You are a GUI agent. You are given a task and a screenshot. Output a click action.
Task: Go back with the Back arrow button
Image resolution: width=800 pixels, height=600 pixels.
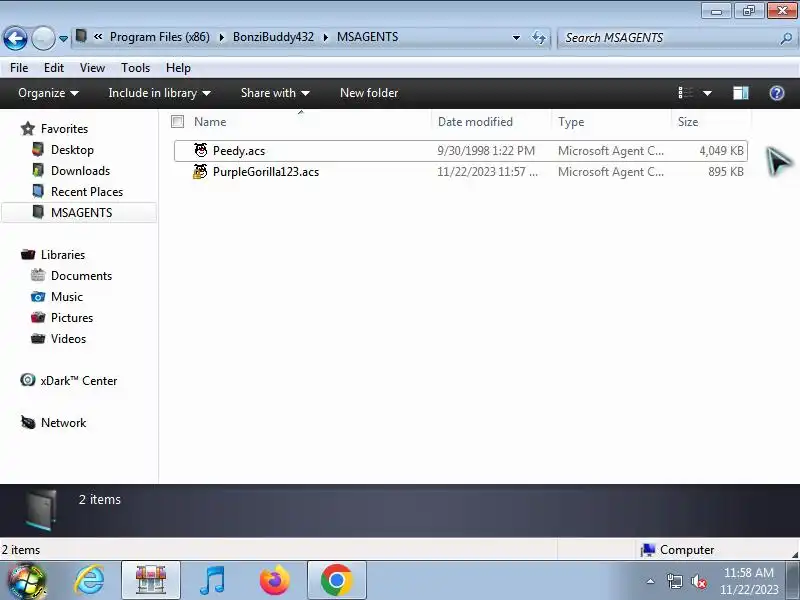[x=15, y=38]
